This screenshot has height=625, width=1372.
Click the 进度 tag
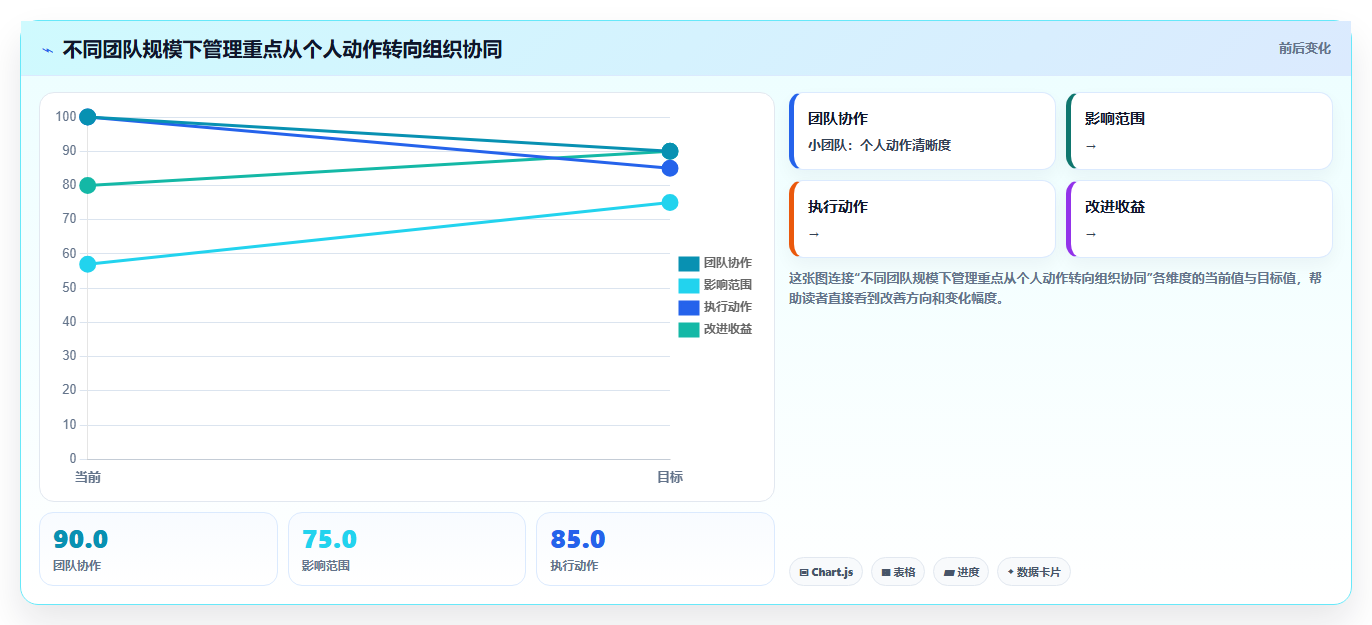click(x=961, y=572)
